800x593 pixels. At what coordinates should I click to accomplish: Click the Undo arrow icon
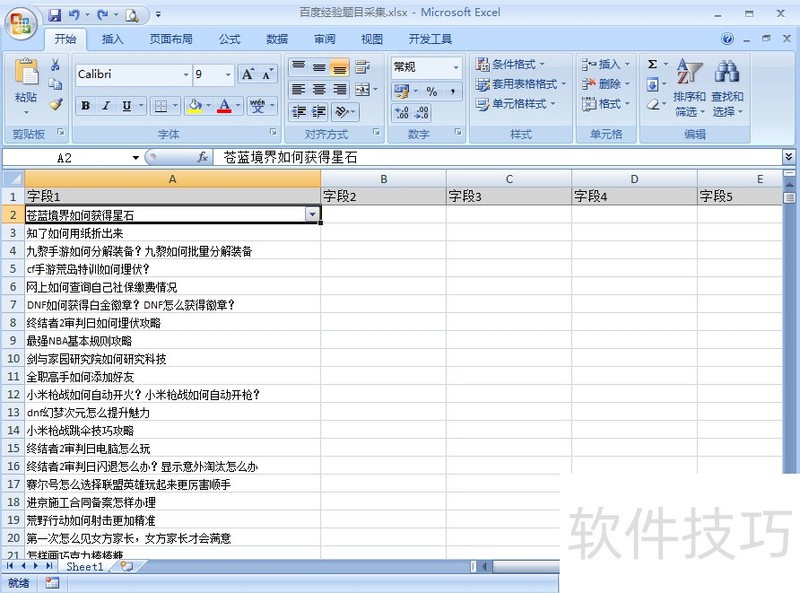(x=76, y=13)
